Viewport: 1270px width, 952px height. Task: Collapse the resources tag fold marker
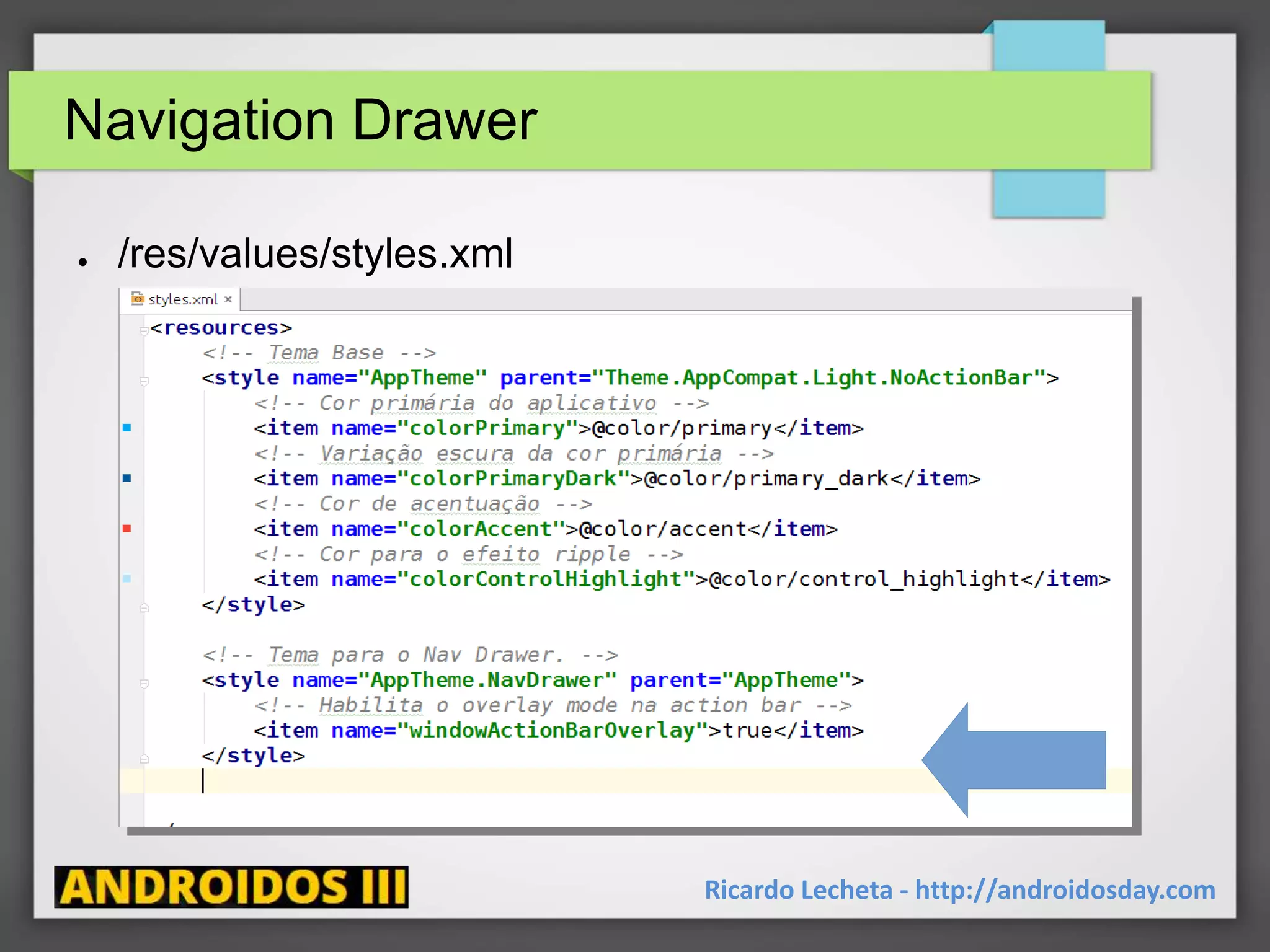[x=144, y=330]
